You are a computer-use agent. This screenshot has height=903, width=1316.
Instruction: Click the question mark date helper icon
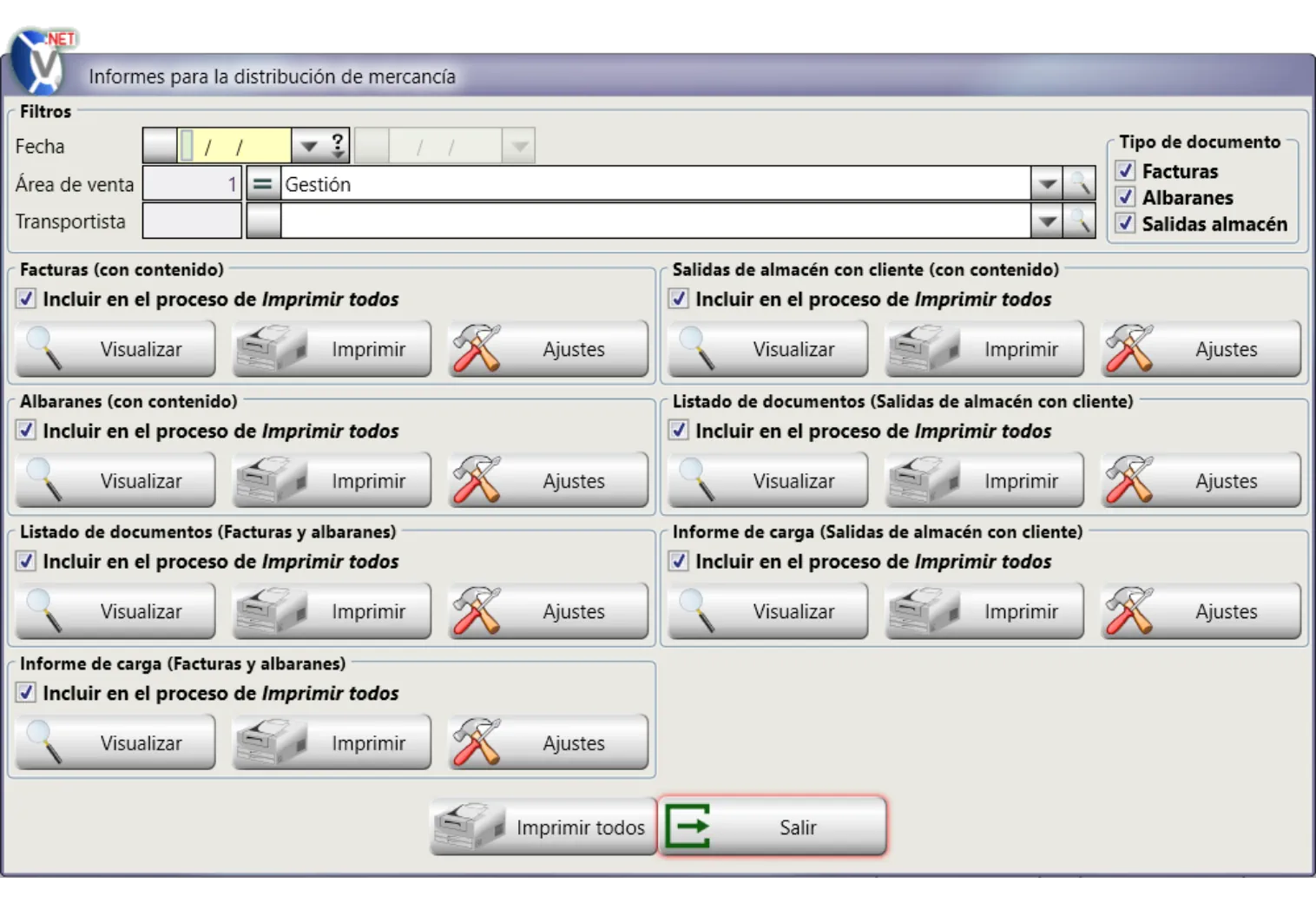338,146
